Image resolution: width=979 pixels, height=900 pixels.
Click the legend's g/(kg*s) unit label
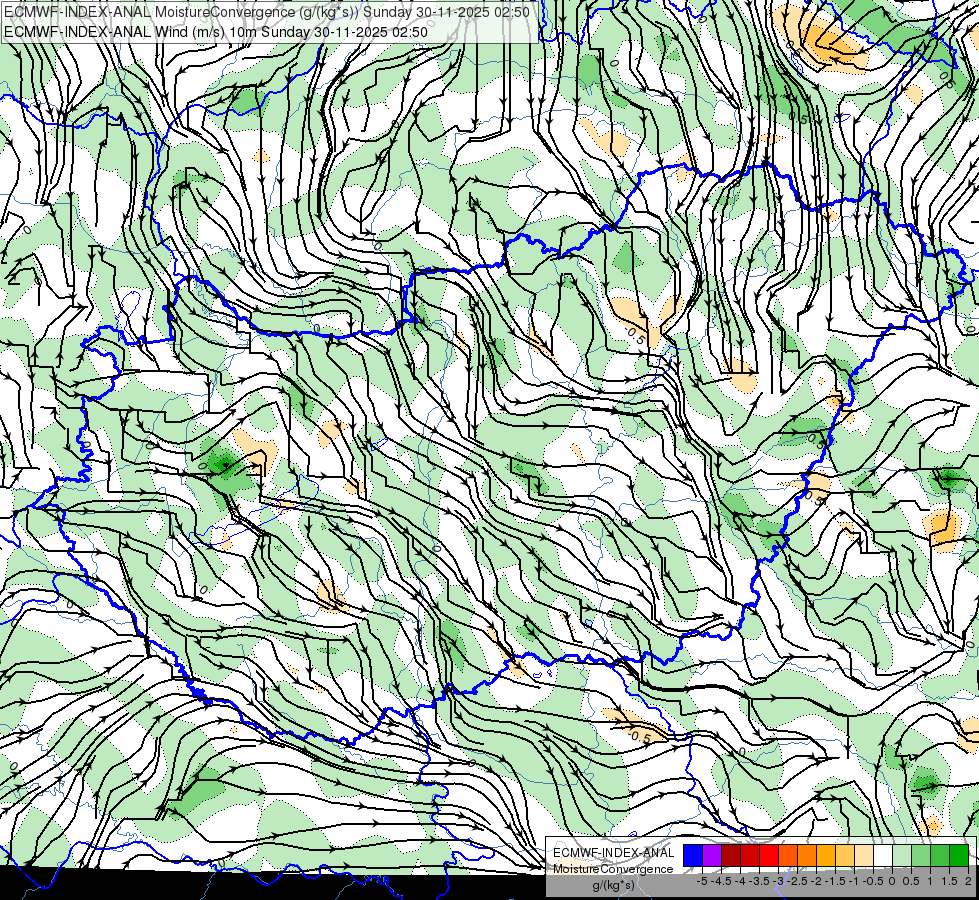613,886
